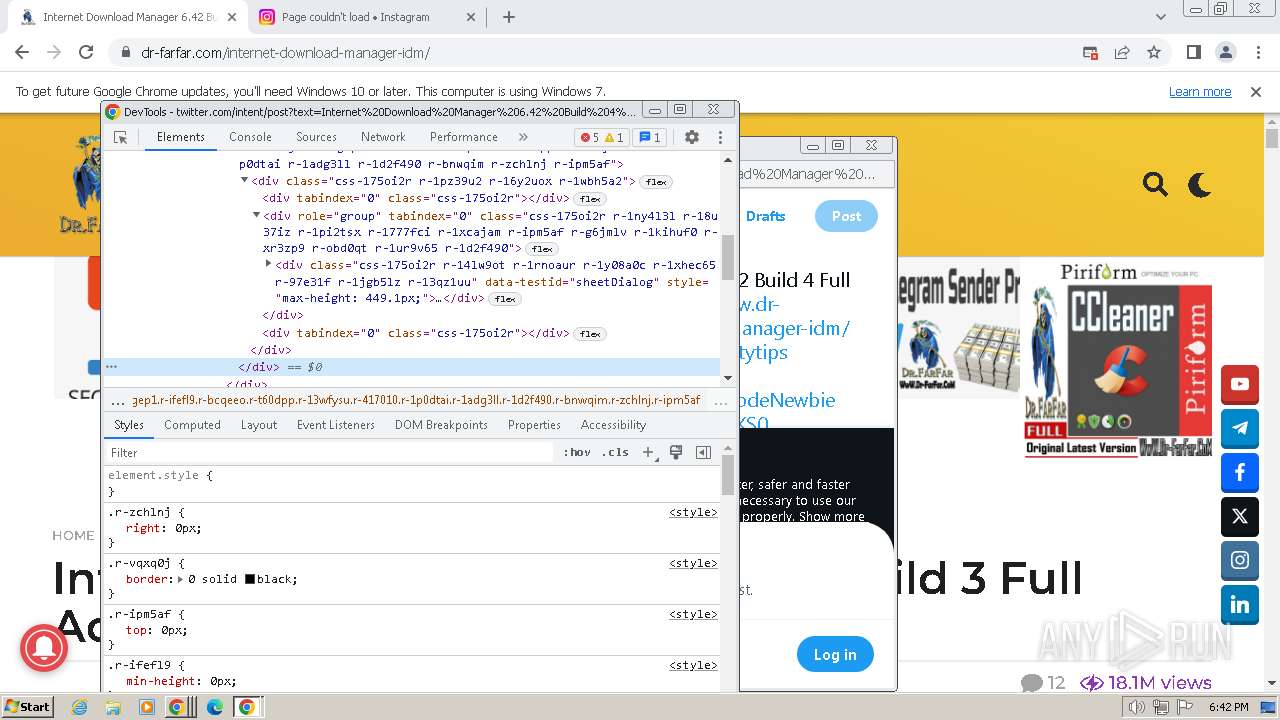Viewport: 1280px width, 720px height.
Task: Click the site search magnifier icon
Action: coord(1155,184)
